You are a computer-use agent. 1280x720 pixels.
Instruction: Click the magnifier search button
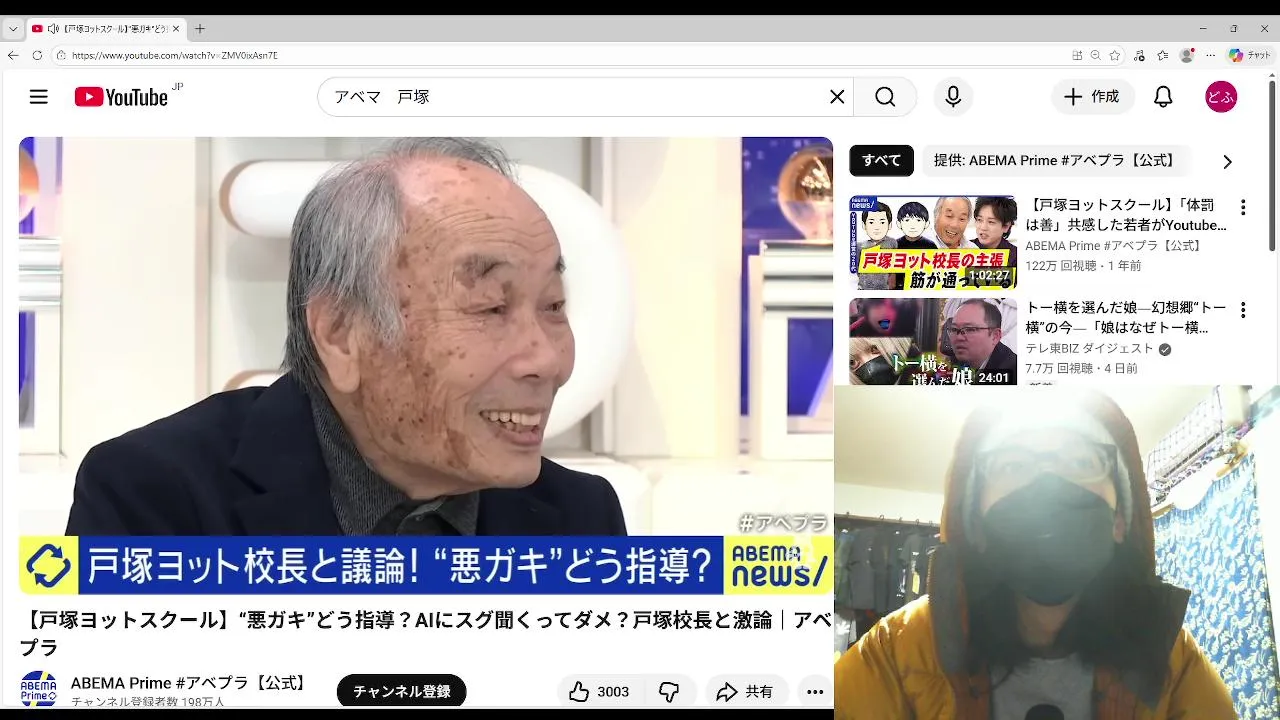pos(885,97)
